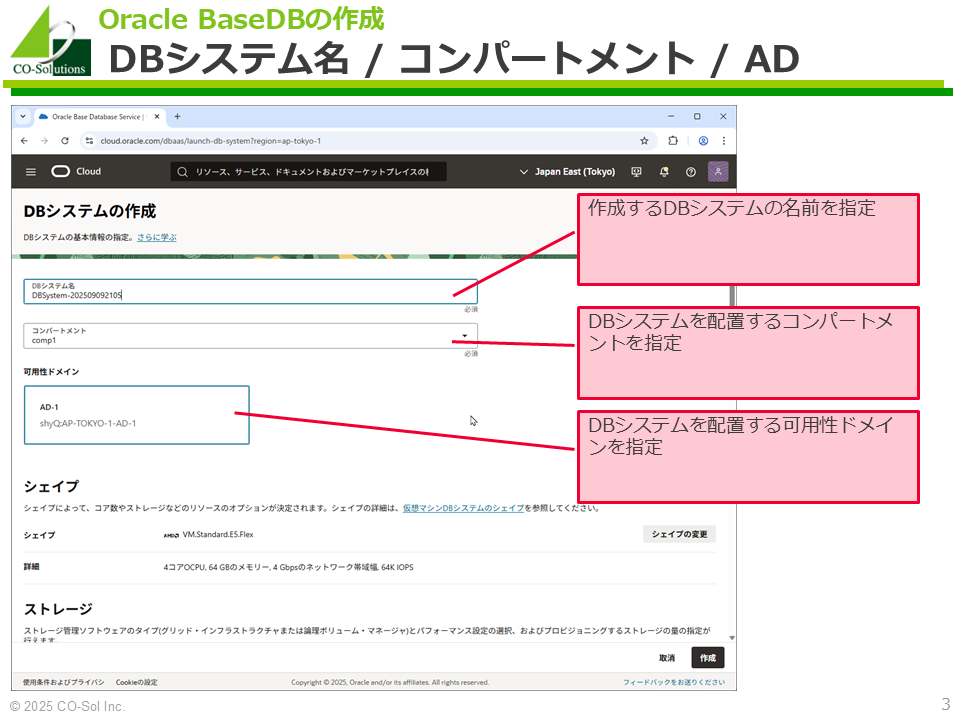Viewport: 960px width, 720px height.
Task: Click フィードバックをお送りください link
Action: [674, 683]
